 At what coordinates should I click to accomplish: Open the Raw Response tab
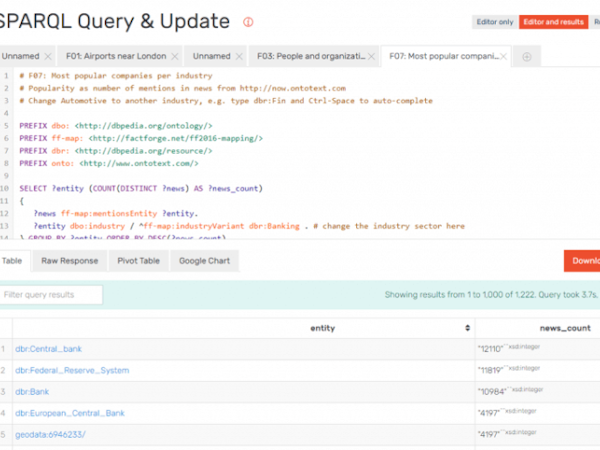70,261
